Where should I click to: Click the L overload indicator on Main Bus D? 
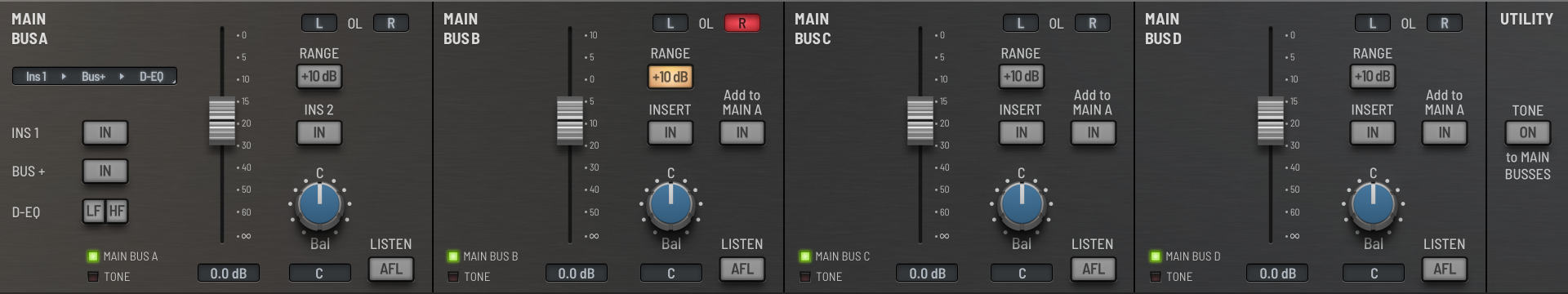click(1373, 23)
